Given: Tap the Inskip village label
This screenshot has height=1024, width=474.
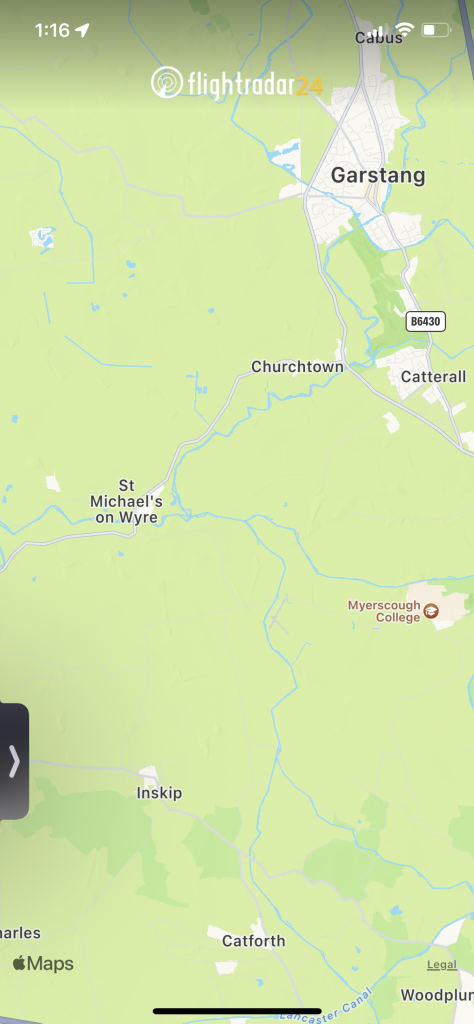Looking at the screenshot, I should (159, 793).
